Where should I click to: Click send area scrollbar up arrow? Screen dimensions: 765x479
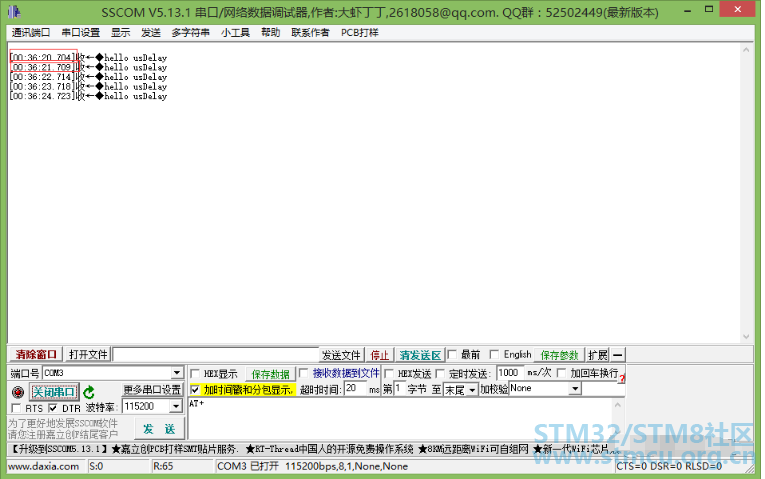click(x=618, y=405)
